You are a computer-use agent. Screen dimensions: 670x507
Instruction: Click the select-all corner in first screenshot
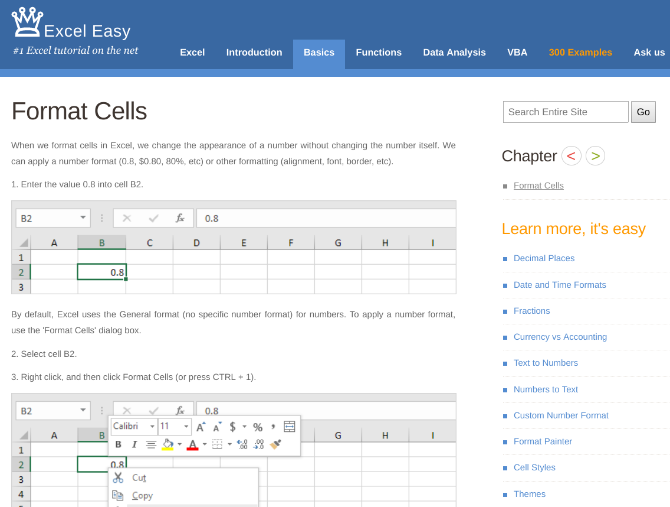(x=23, y=243)
